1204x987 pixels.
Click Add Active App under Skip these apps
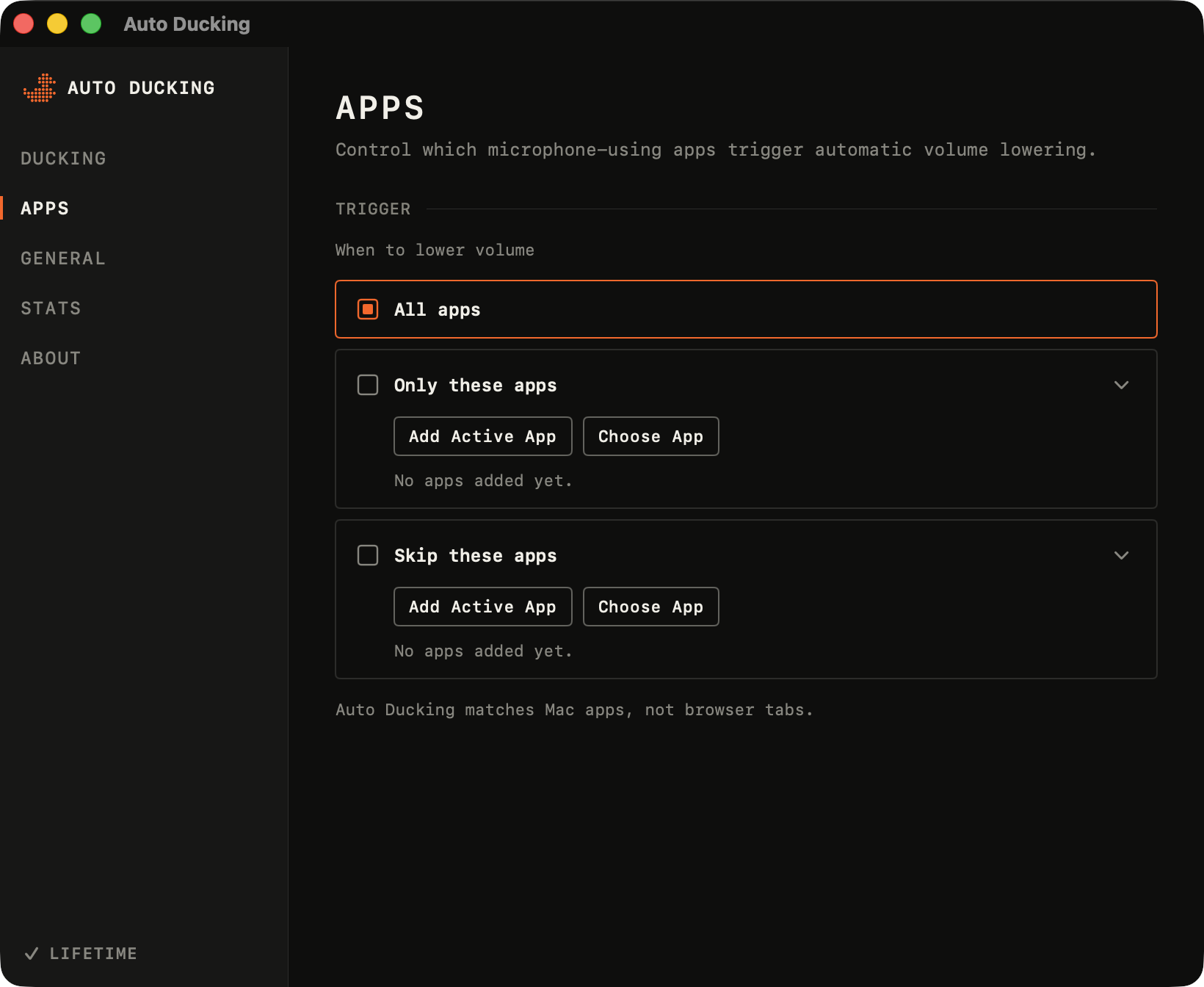point(482,607)
